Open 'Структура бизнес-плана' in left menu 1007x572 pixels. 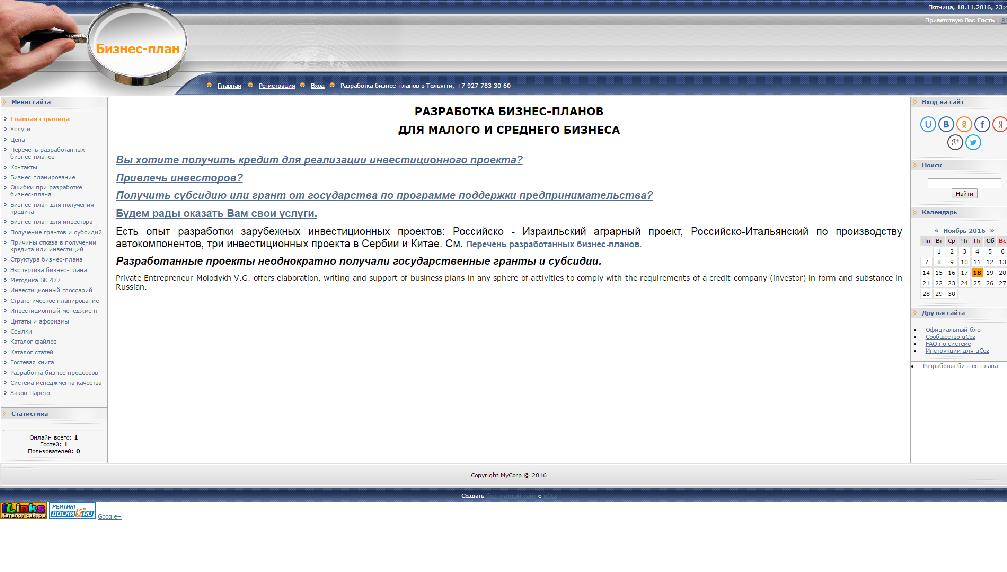47,259
